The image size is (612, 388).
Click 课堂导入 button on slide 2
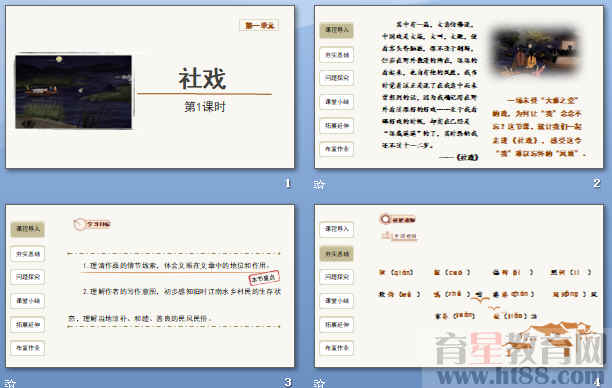(336, 30)
